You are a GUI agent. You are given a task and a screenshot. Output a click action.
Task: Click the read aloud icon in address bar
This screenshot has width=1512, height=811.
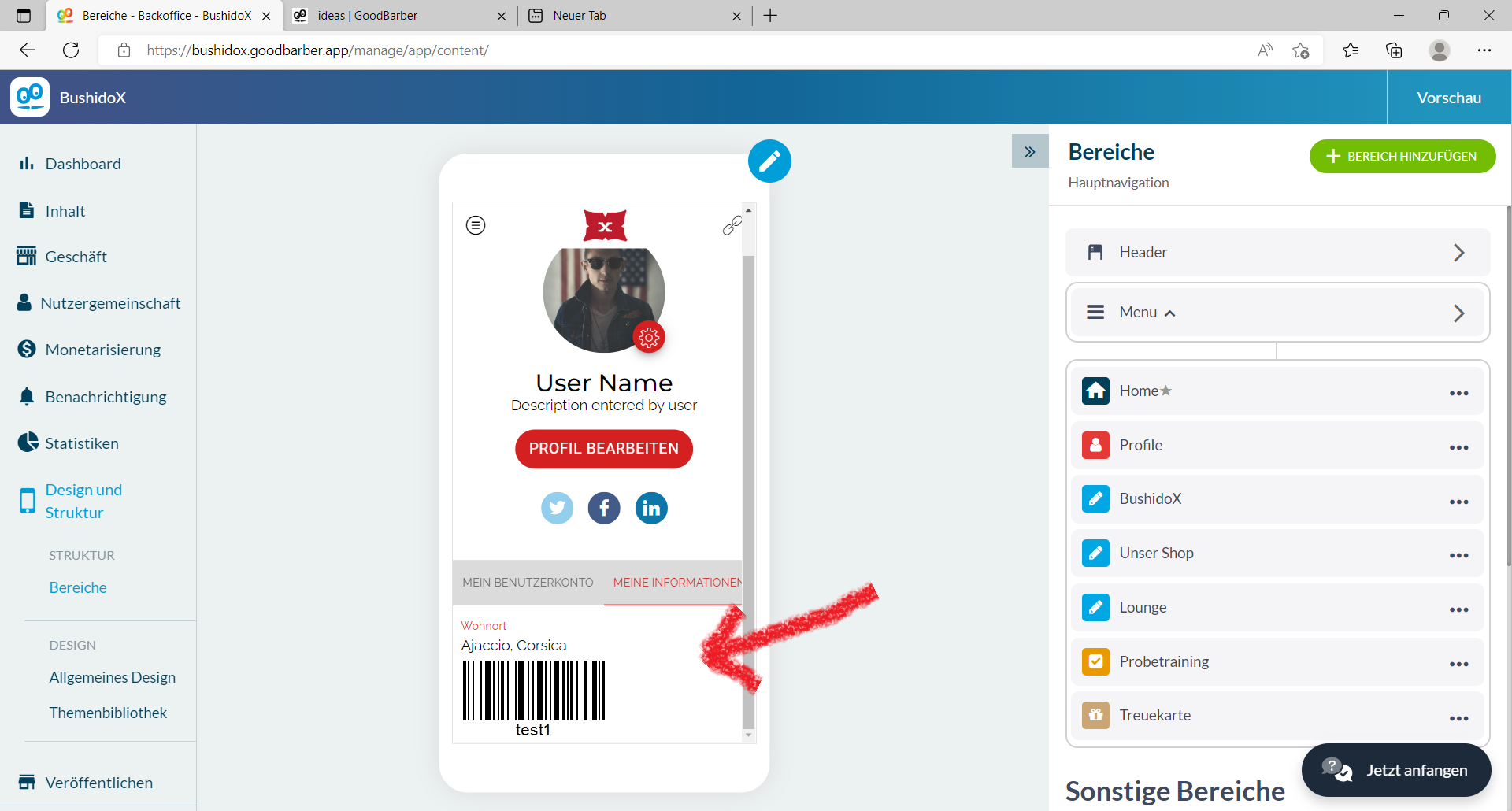click(1266, 50)
